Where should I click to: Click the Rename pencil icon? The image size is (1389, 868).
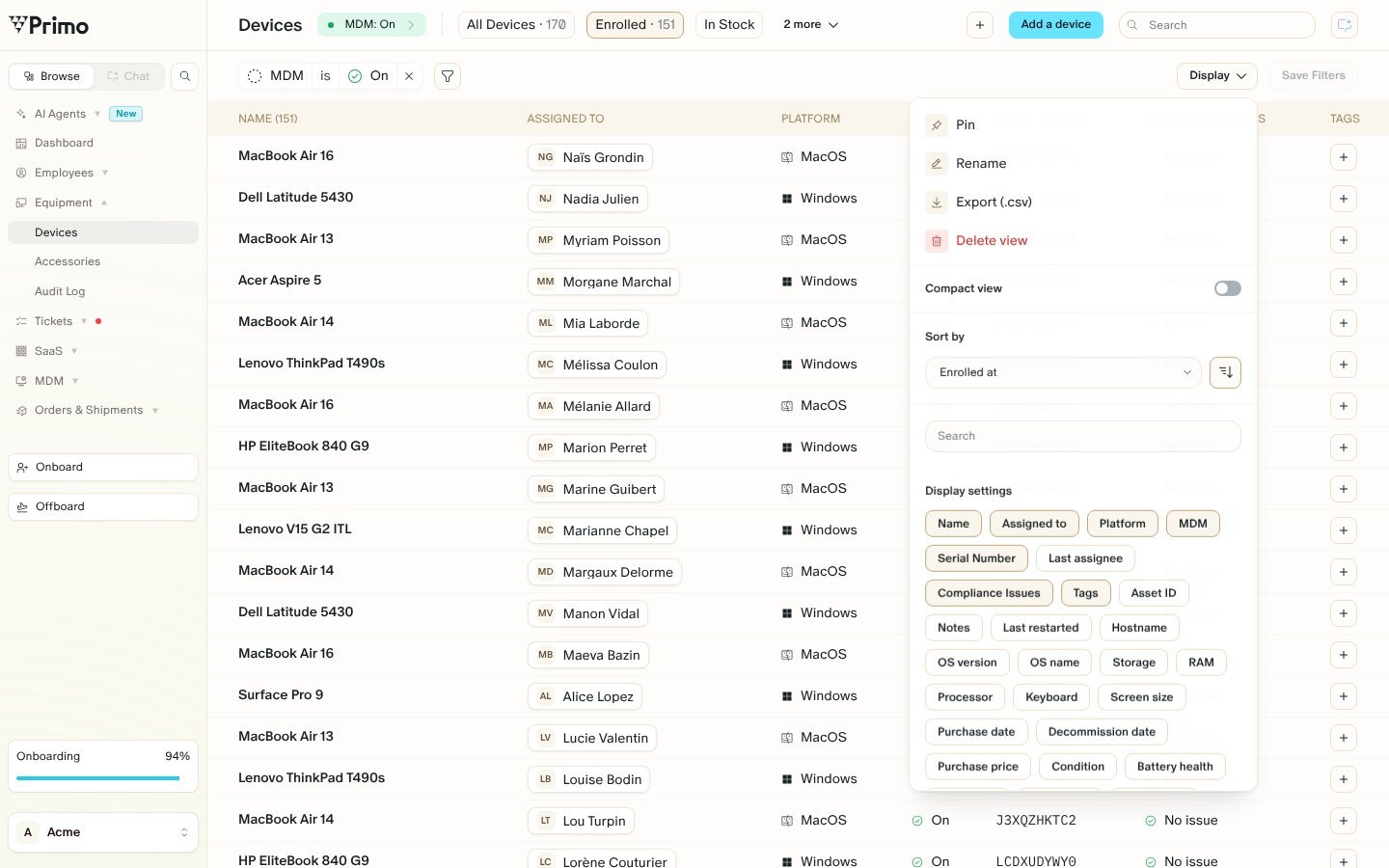point(937,164)
